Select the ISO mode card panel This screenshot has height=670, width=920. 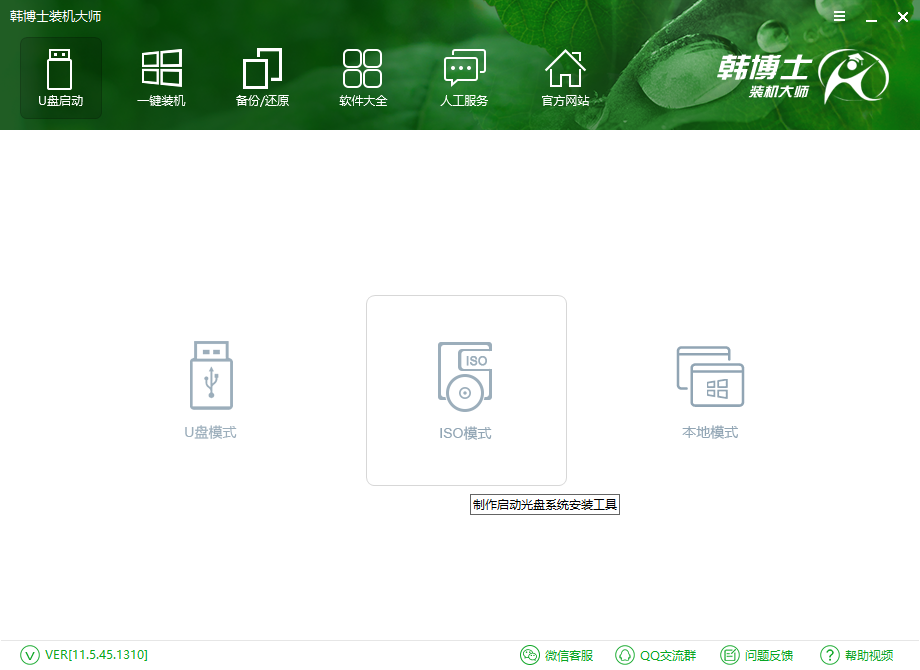[x=465, y=390]
